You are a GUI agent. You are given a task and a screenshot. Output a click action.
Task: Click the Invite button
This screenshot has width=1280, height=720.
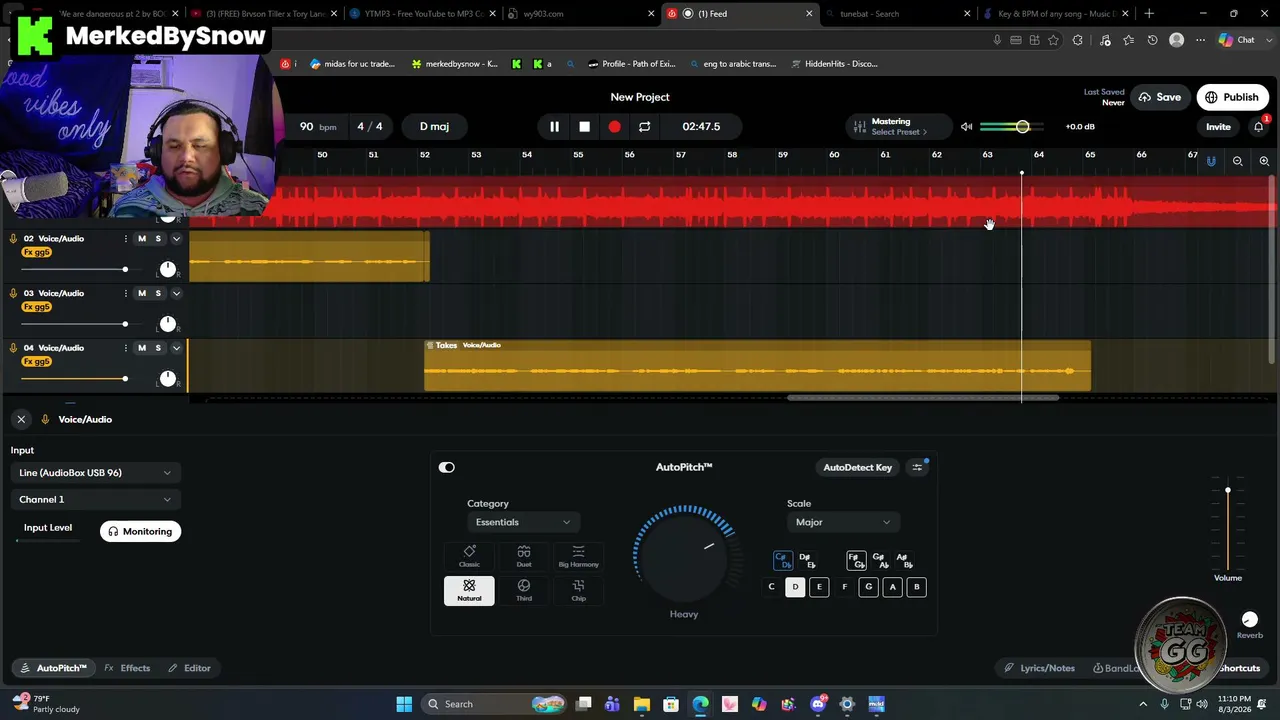(1218, 127)
